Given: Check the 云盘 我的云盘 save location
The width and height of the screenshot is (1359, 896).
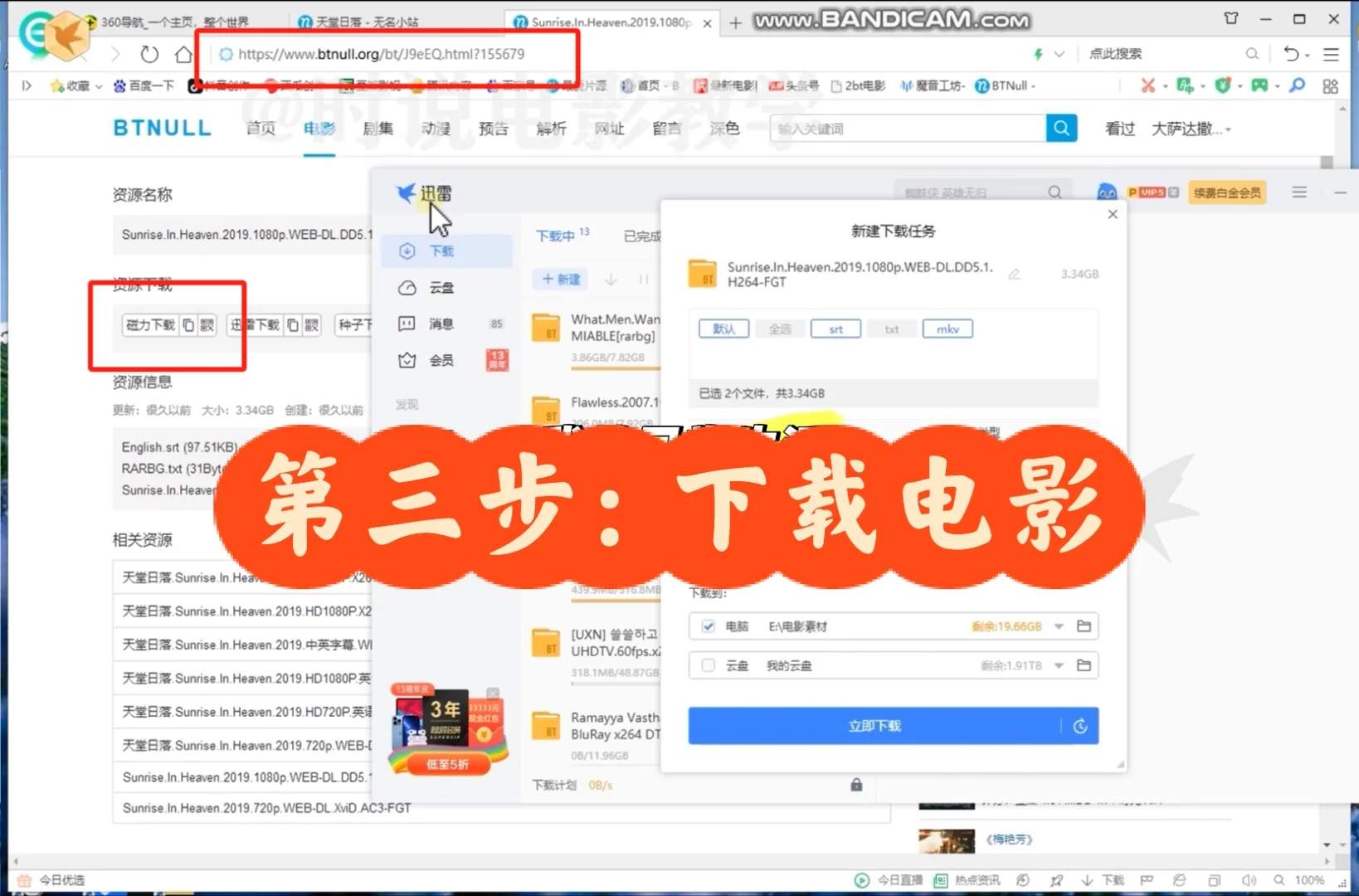Looking at the screenshot, I should click(x=708, y=665).
